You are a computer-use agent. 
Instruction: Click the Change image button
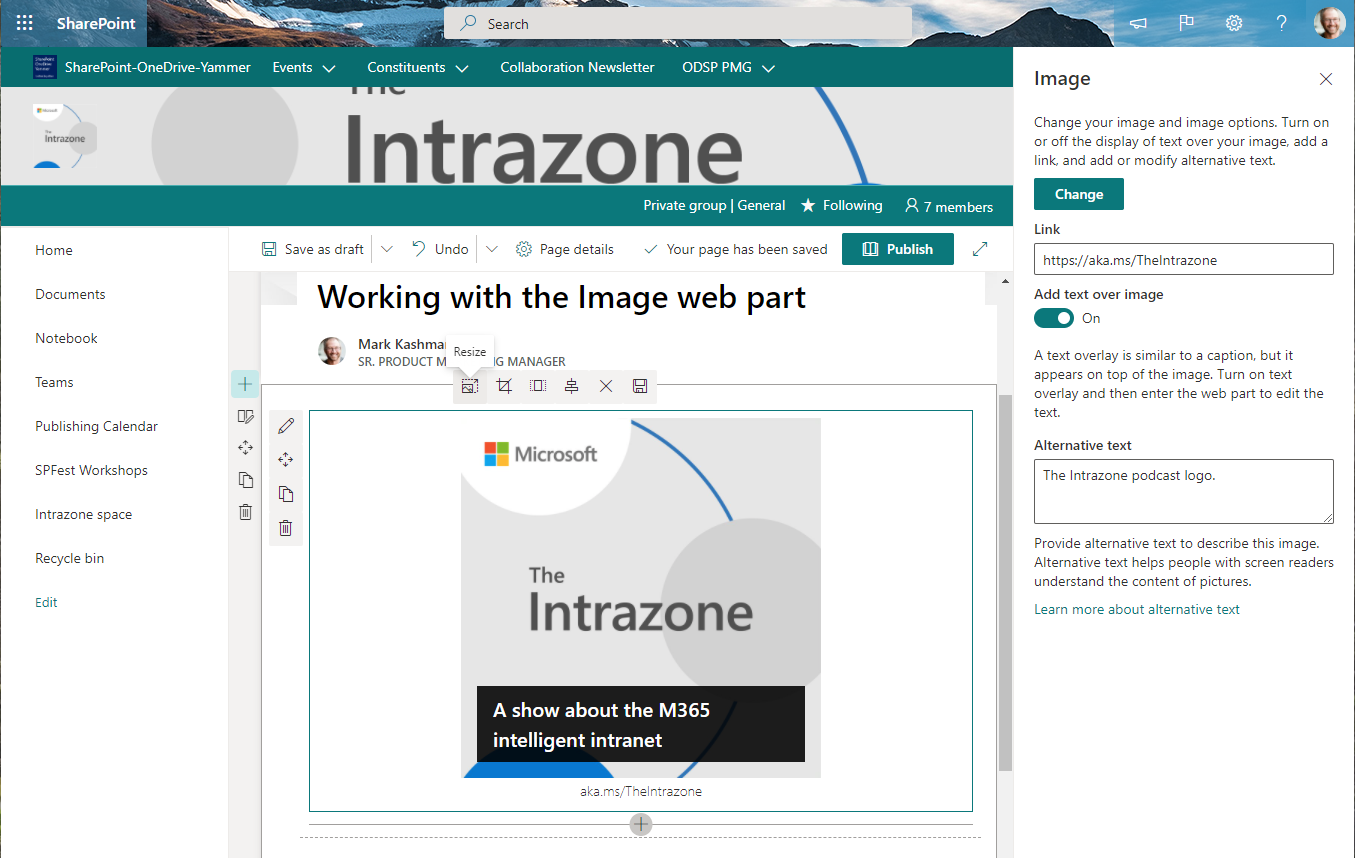pos(1079,194)
